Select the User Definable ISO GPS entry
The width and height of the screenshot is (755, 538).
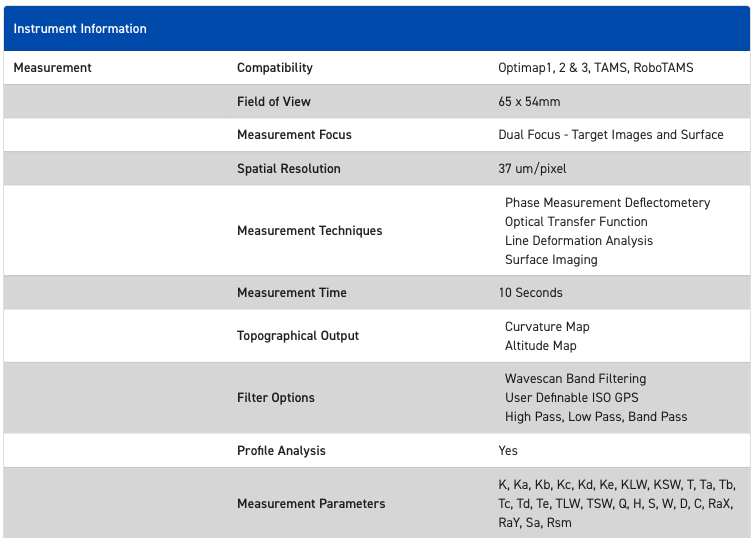(x=572, y=398)
